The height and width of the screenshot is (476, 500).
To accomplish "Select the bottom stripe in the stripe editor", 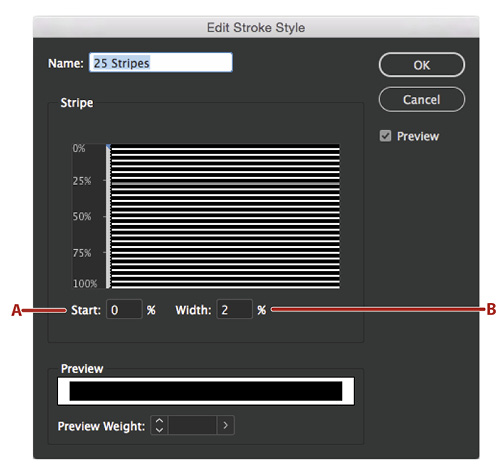I will tap(226, 286).
